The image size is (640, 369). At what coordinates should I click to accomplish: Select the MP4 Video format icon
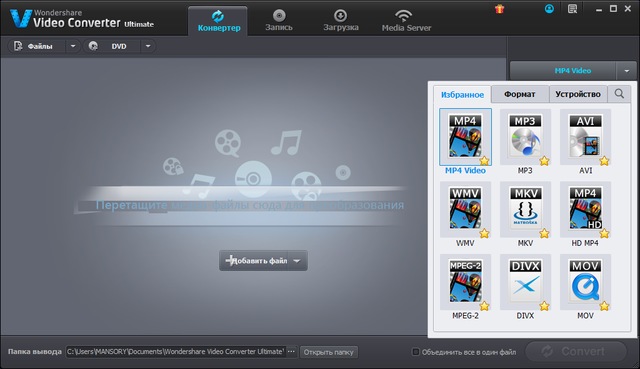click(465, 136)
